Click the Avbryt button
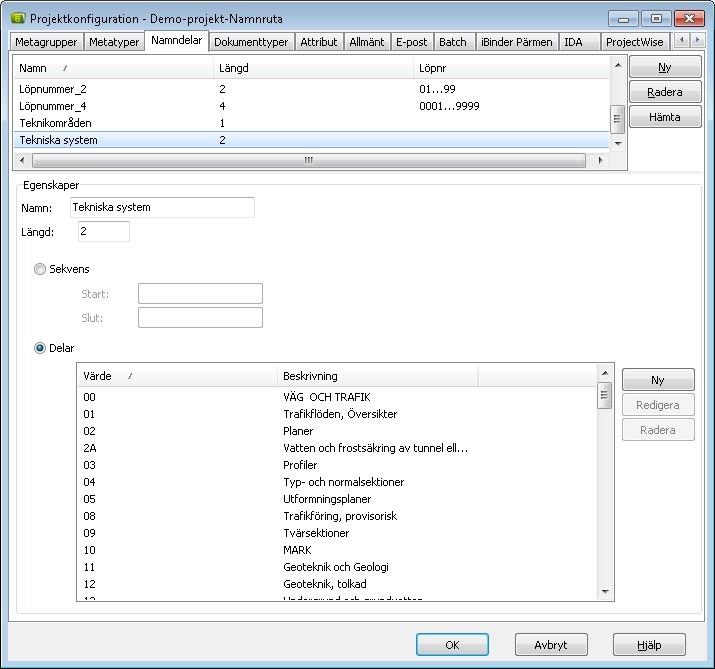Screen dimensions: 715x669 click(551, 645)
